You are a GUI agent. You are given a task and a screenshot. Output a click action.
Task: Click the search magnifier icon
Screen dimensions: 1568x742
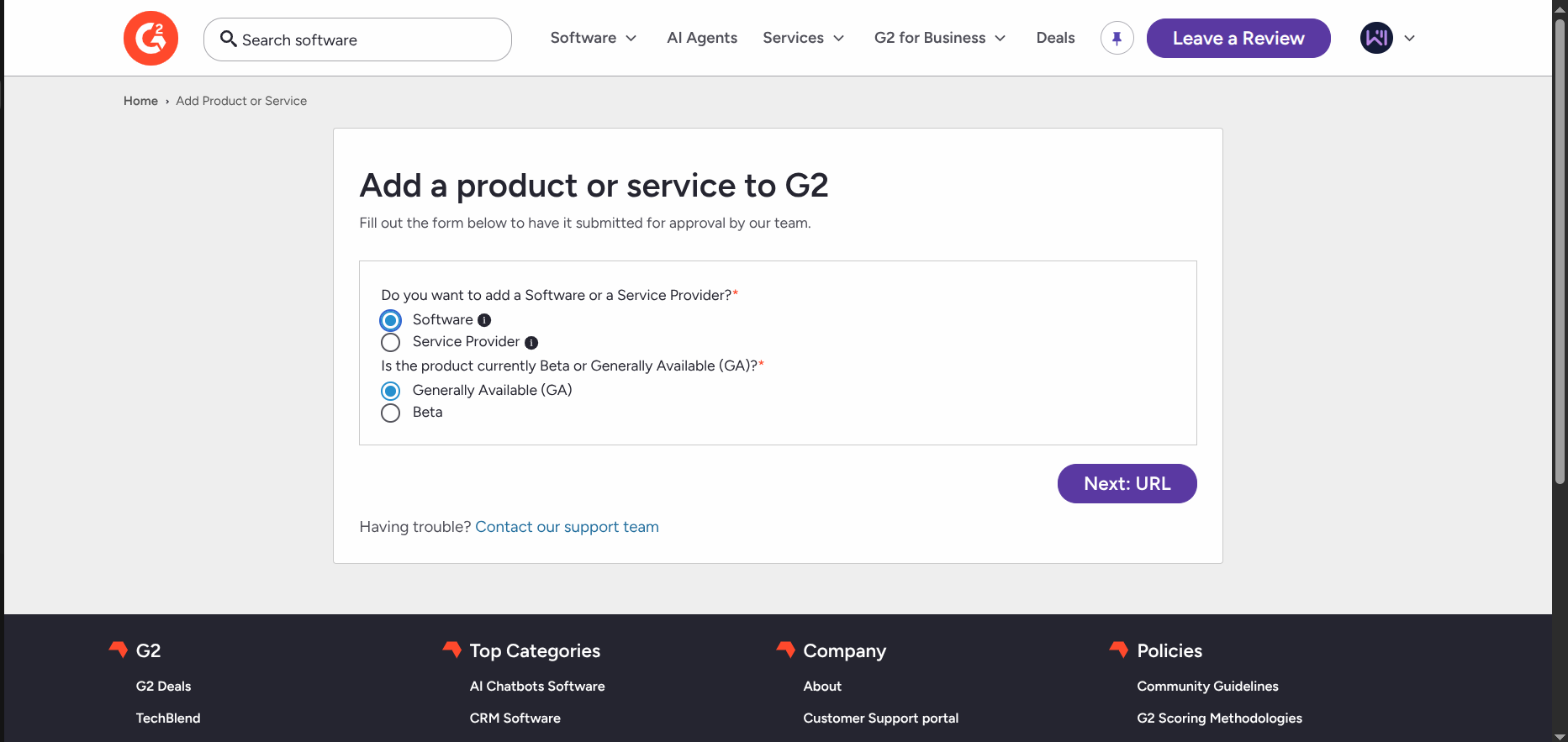point(228,39)
